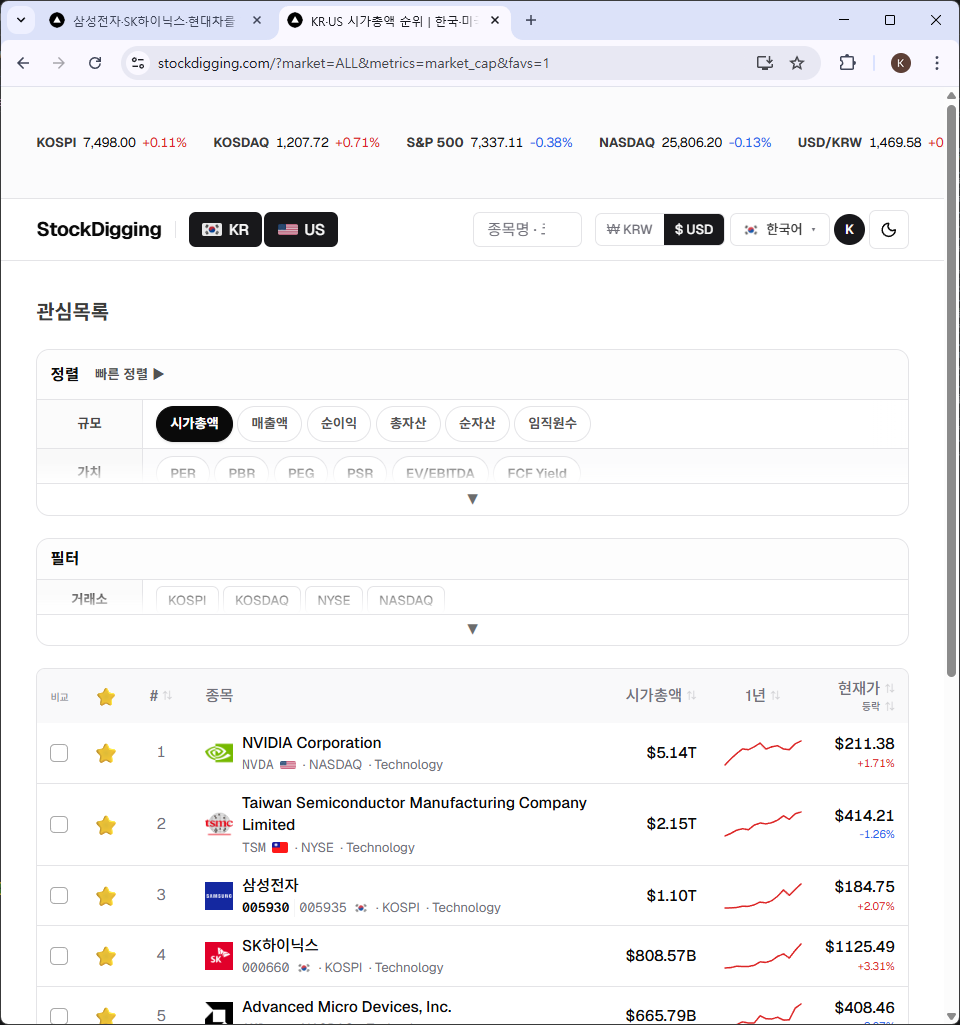
Task: Select the 임직원수 sort chip
Action: pos(552,424)
